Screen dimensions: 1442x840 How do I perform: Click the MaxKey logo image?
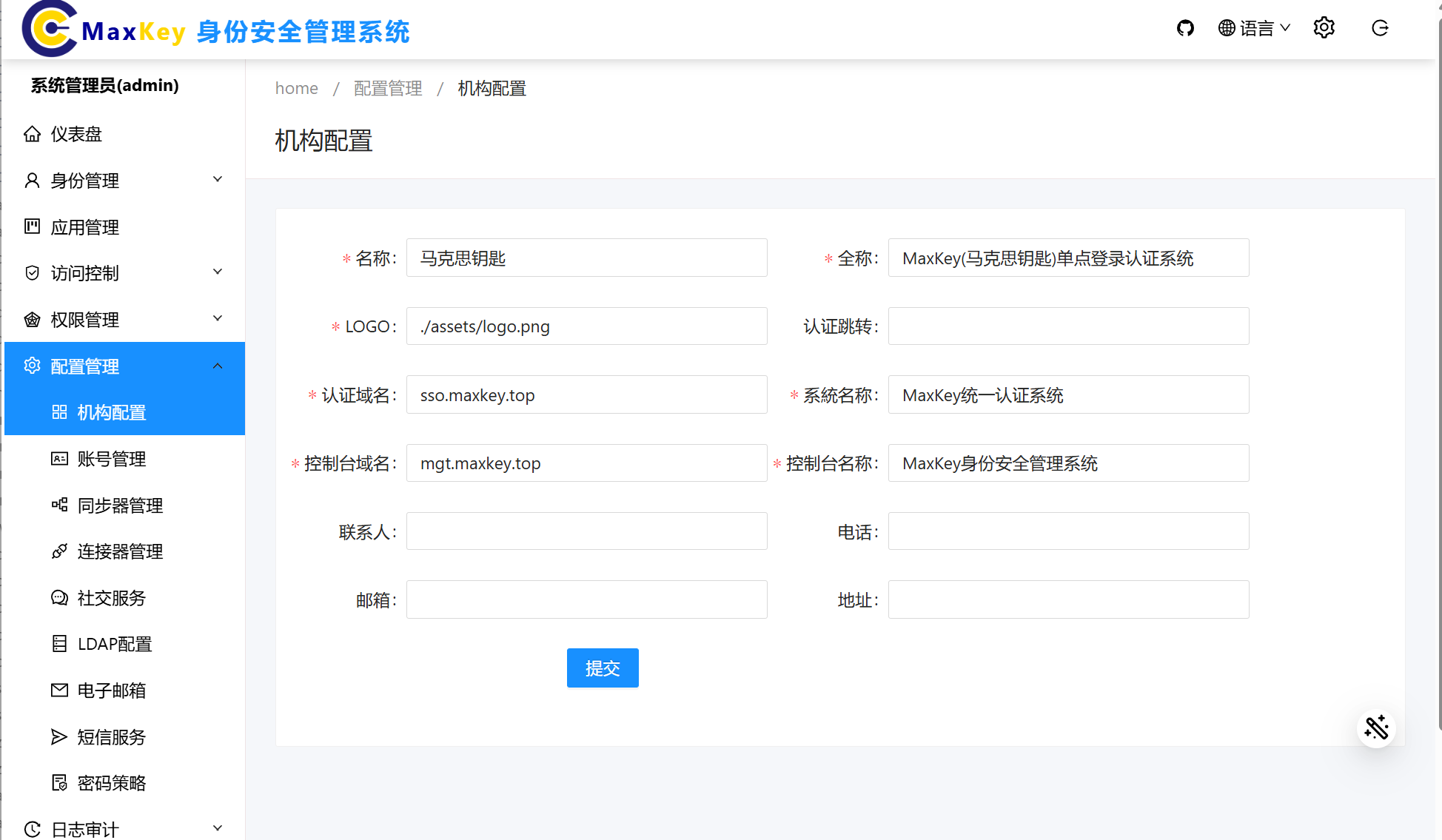50,29
